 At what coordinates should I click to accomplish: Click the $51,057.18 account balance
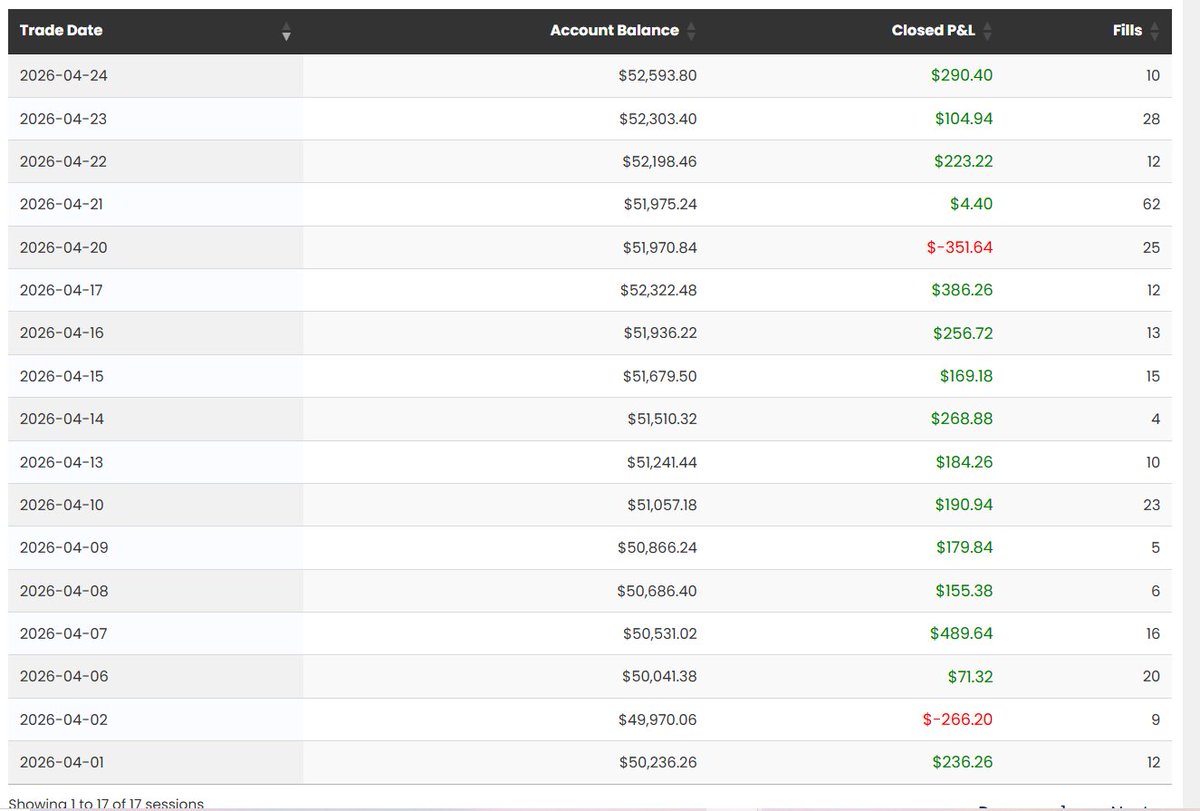point(661,506)
